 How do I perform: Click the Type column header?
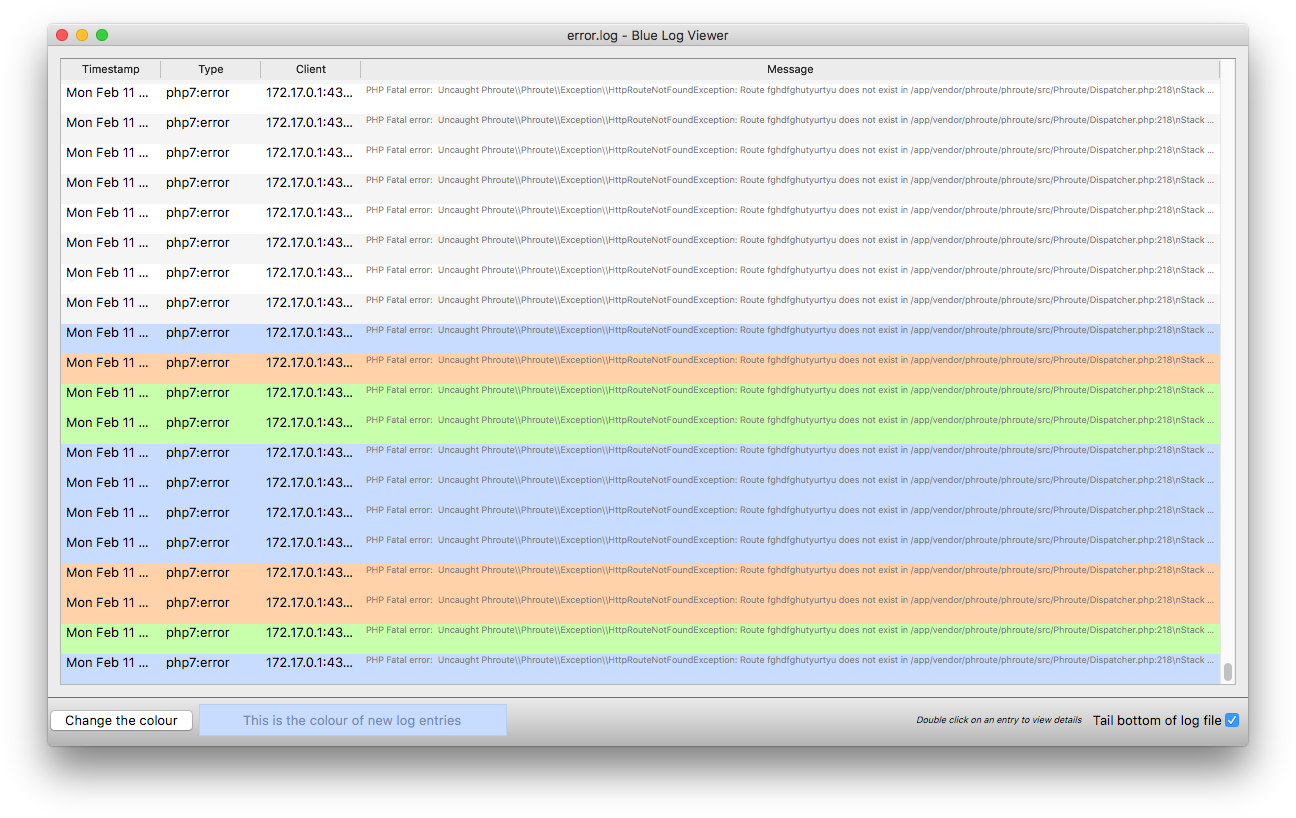(x=211, y=69)
